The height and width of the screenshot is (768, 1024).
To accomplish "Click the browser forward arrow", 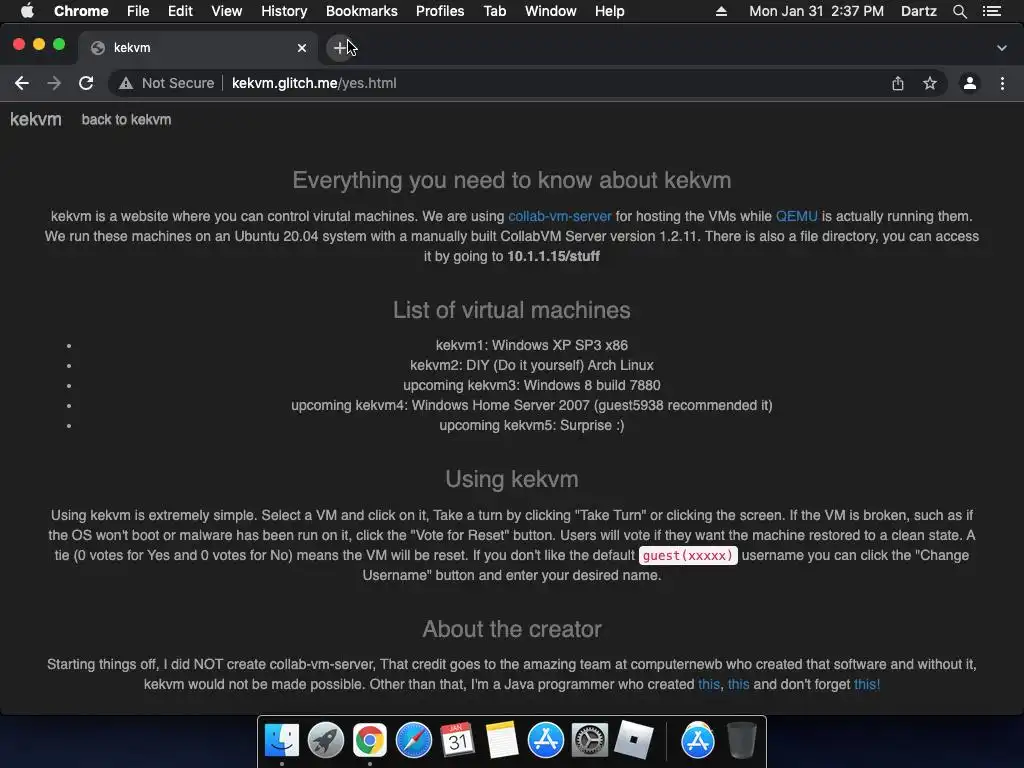I will click(x=54, y=83).
